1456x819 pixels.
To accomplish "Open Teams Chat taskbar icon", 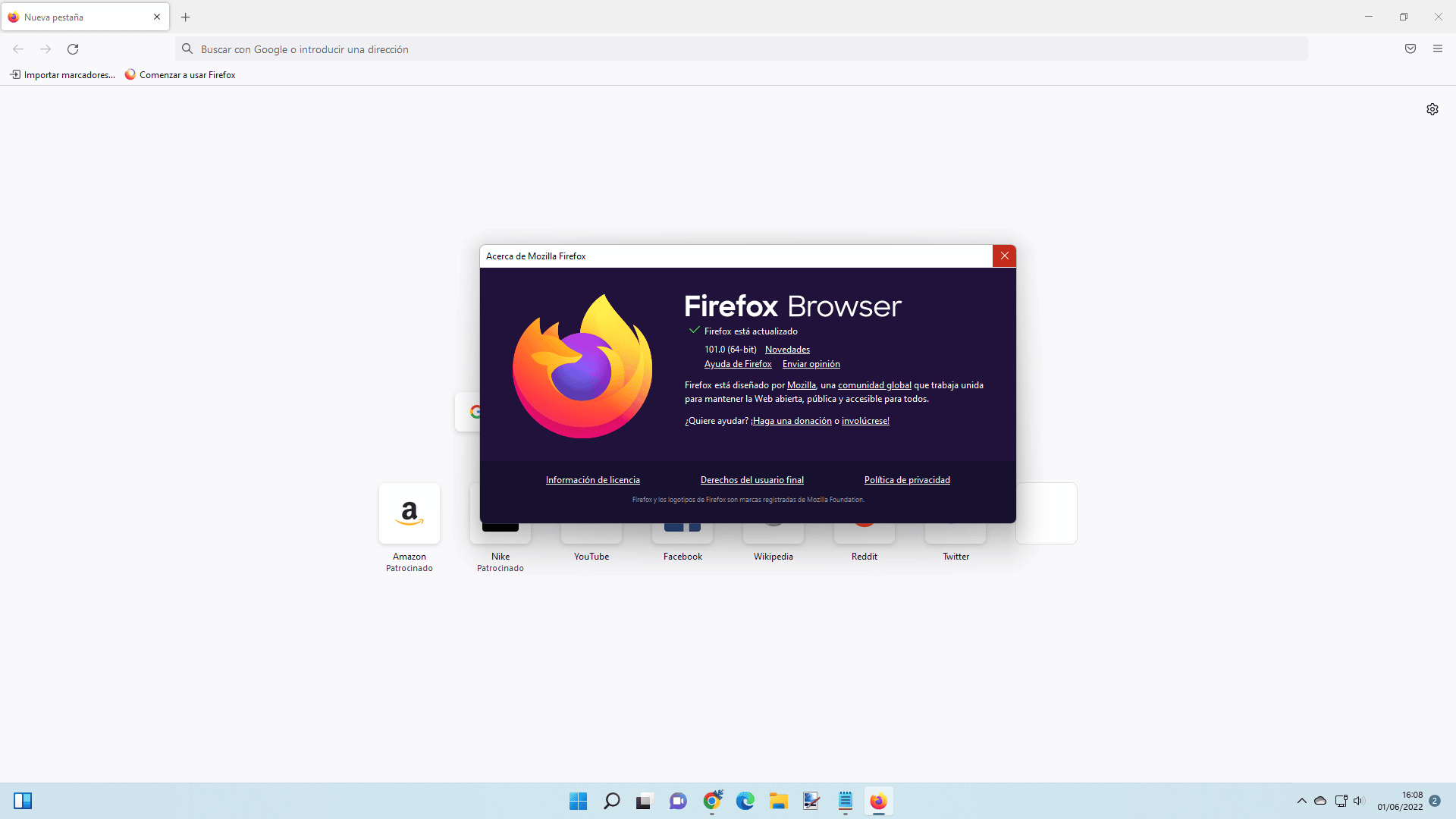I will click(x=678, y=801).
